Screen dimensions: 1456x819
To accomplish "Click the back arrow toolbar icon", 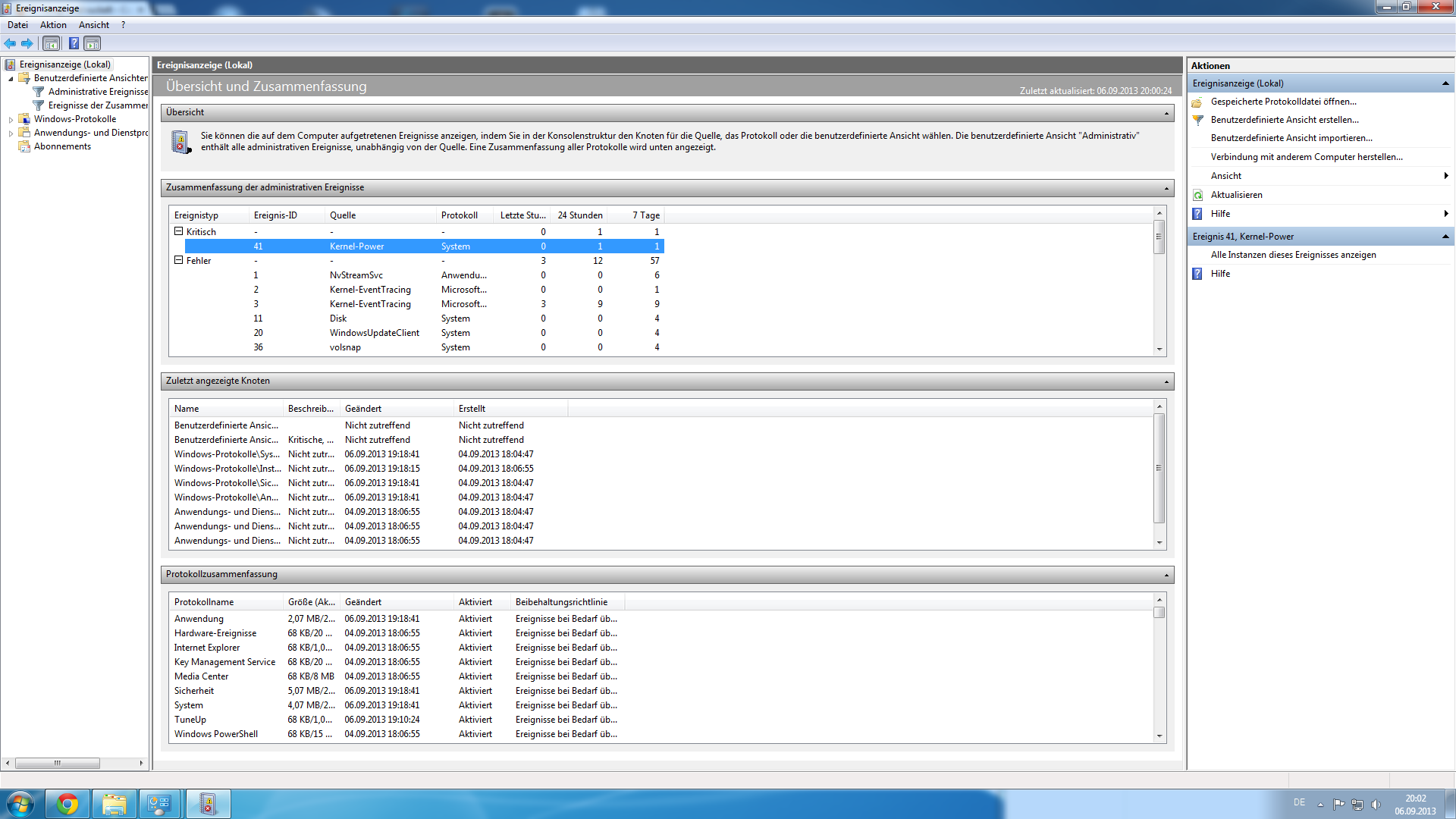I will (x=10, y=43).
